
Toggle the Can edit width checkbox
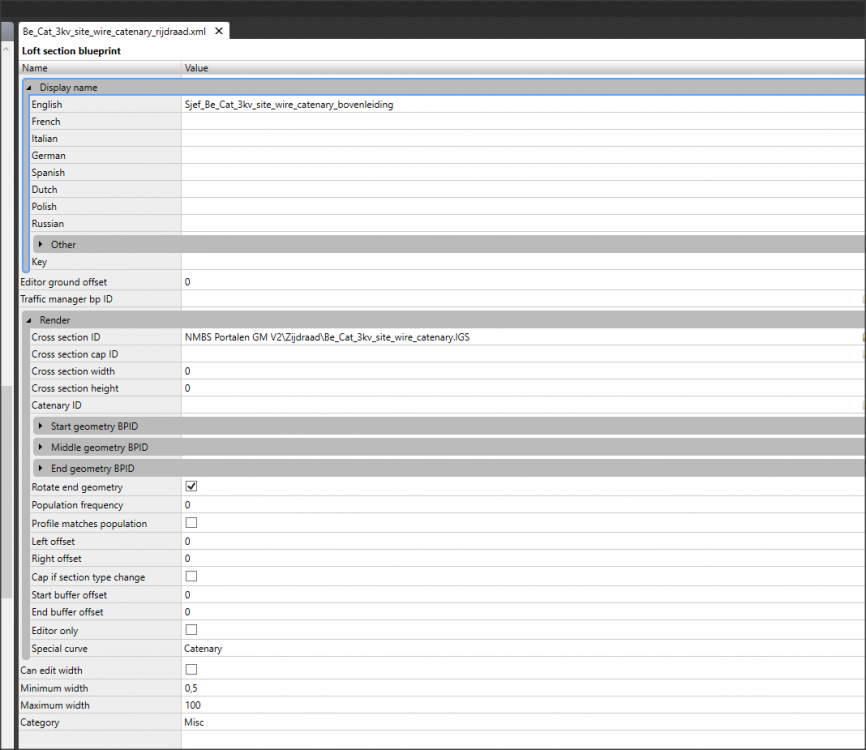coord(191,670)
